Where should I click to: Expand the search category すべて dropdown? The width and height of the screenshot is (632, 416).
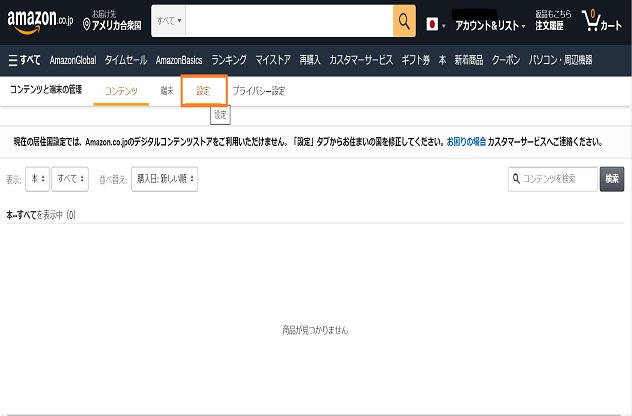pos(169,21)
